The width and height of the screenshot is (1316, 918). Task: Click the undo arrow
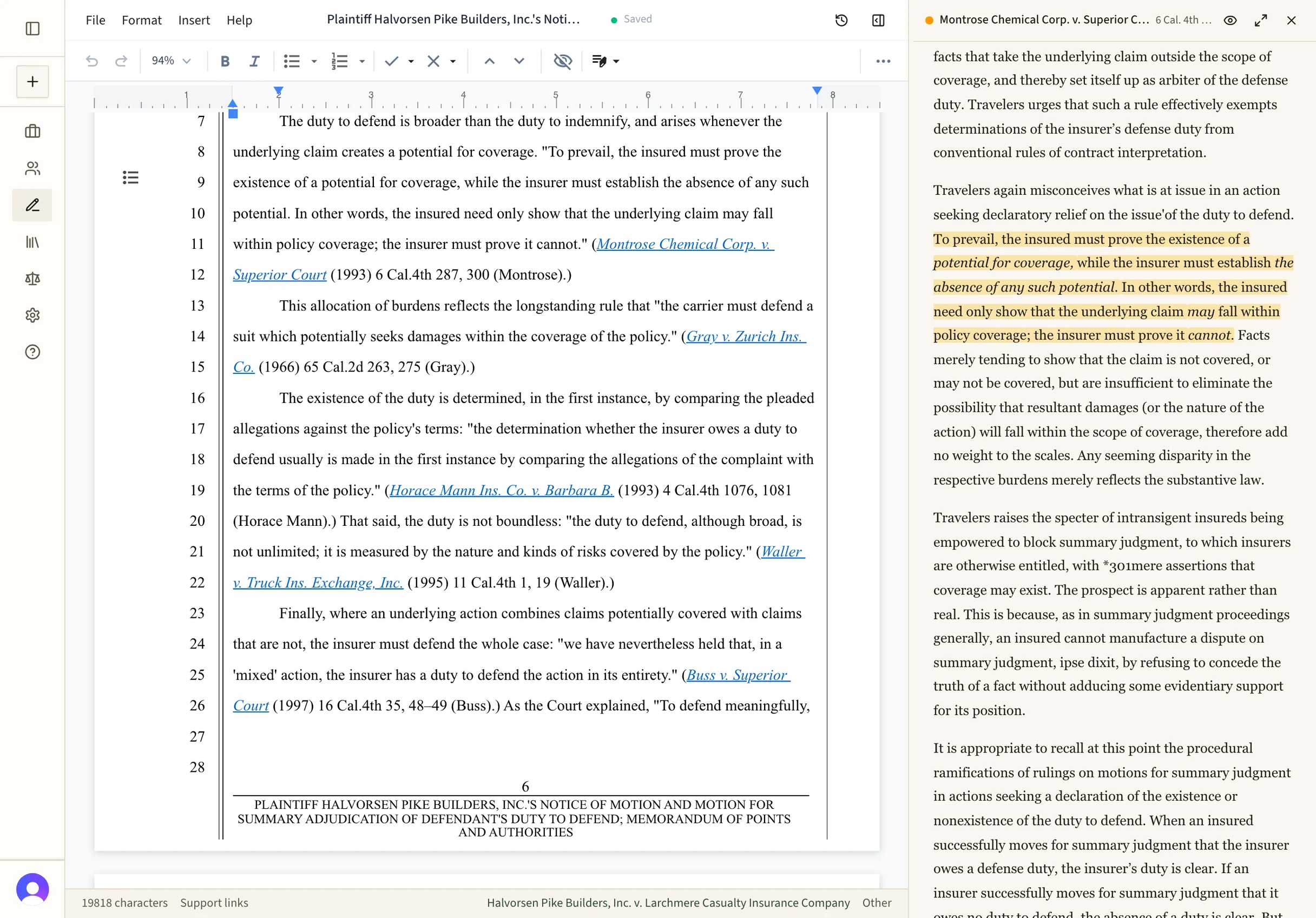pyautogui.click(x=91, y=61)
